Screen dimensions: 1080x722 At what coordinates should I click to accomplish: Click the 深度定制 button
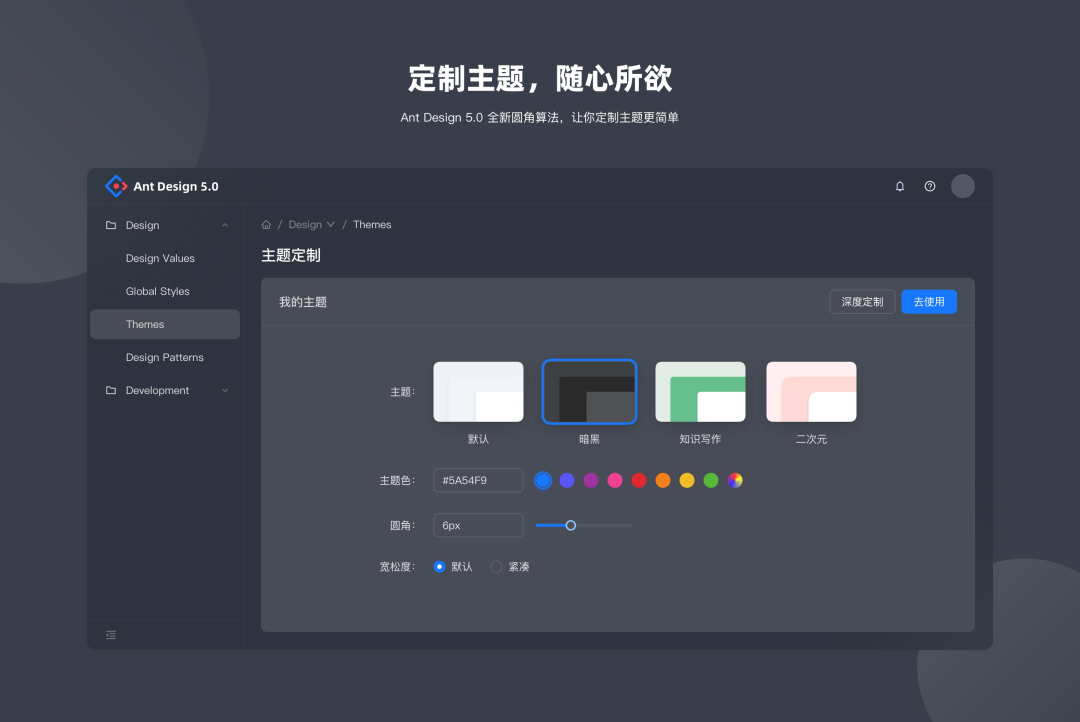pyautogui.click(x=862, y=302)
